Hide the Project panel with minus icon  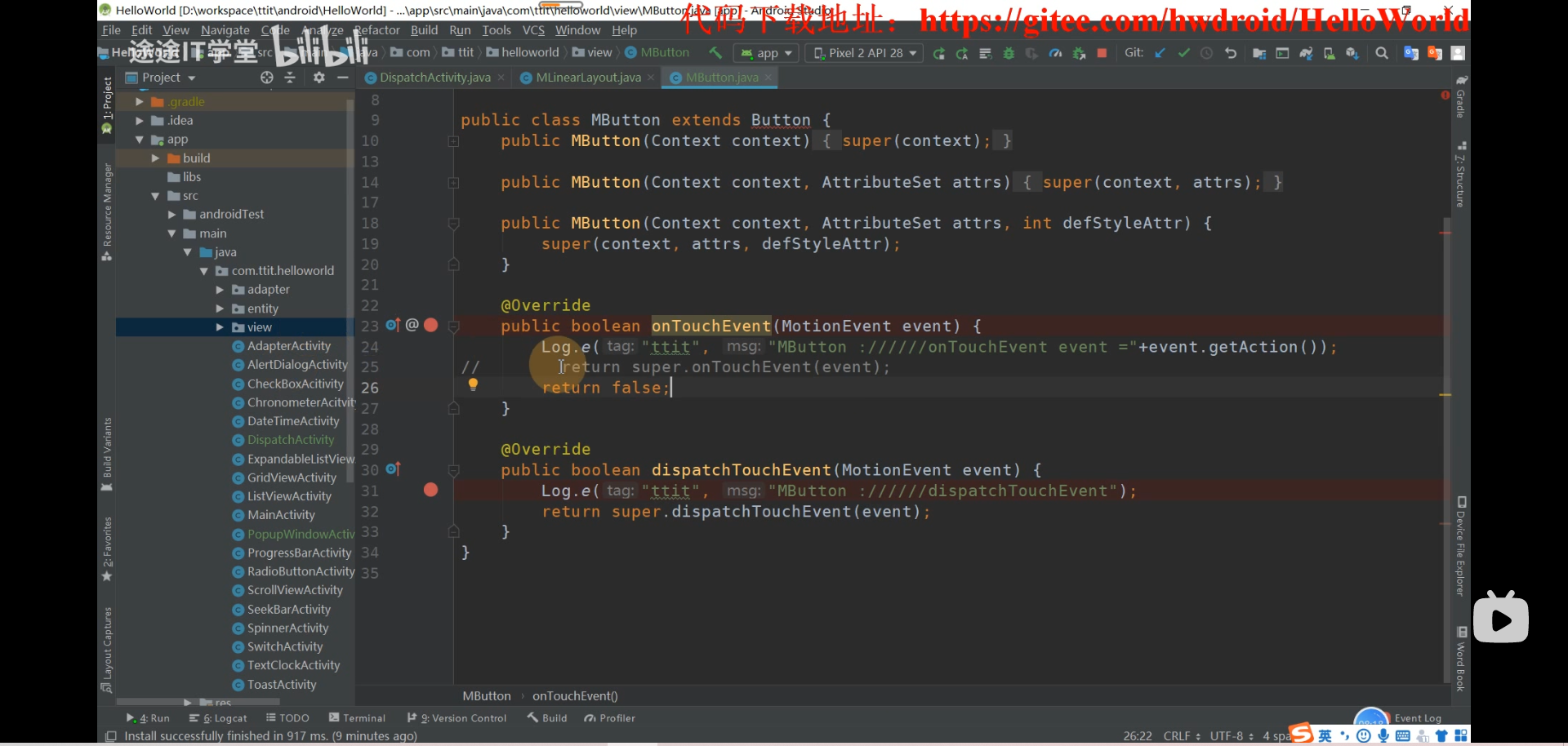tap(343, 78)
